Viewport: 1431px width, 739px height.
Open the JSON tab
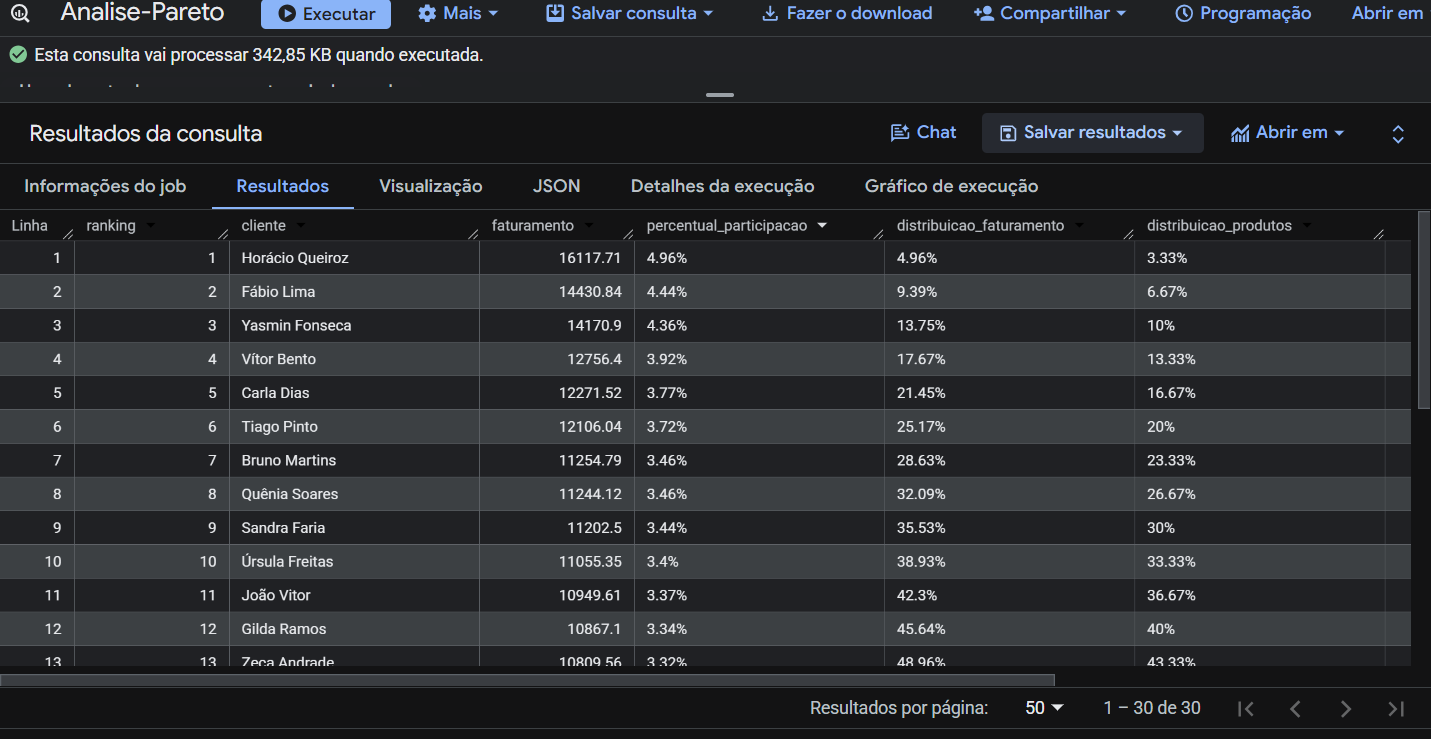click(x=557, y=186)
